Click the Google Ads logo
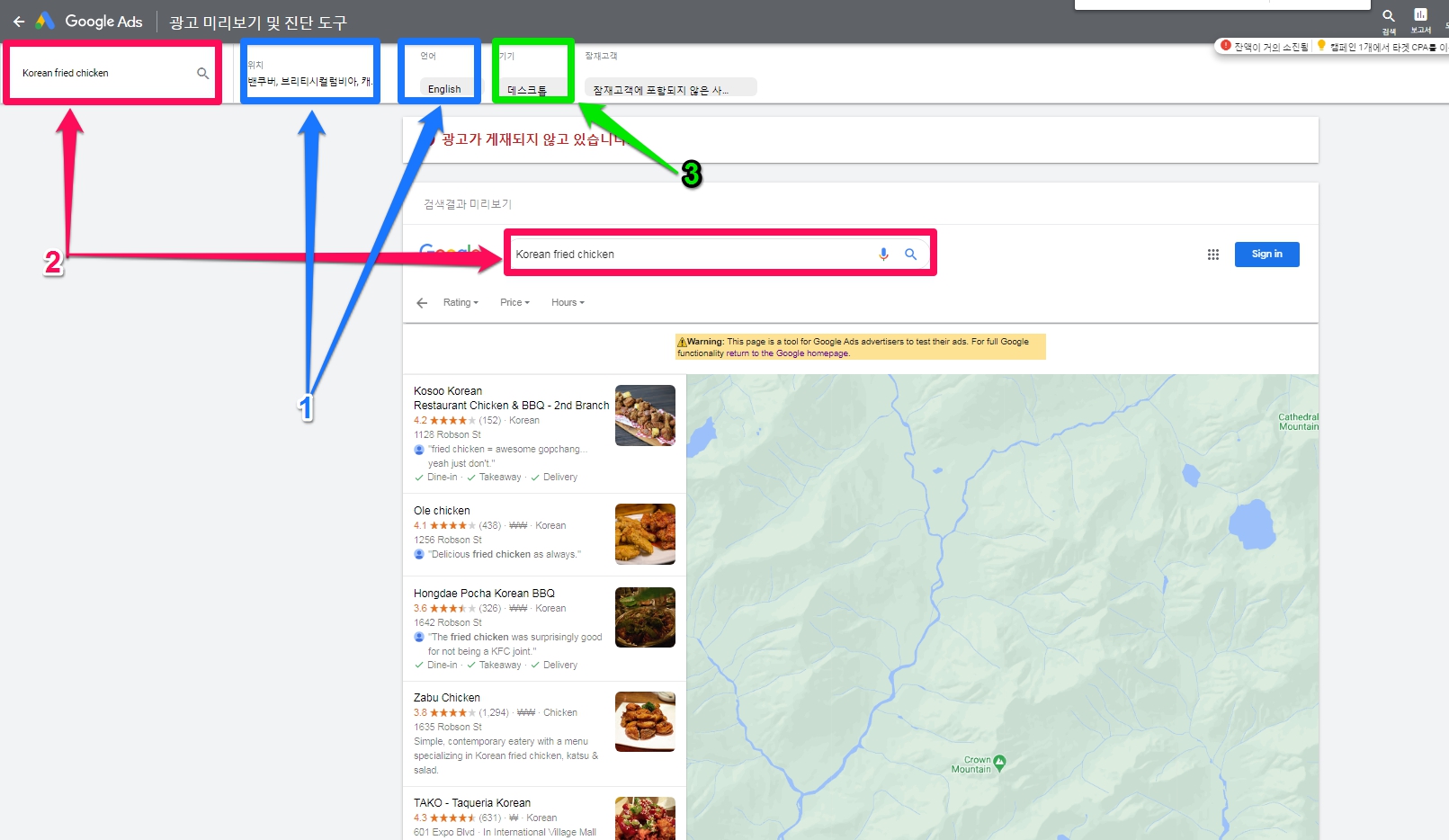Screen dimensions: 1449x840 pyautogui.click(x=89, y=22)
